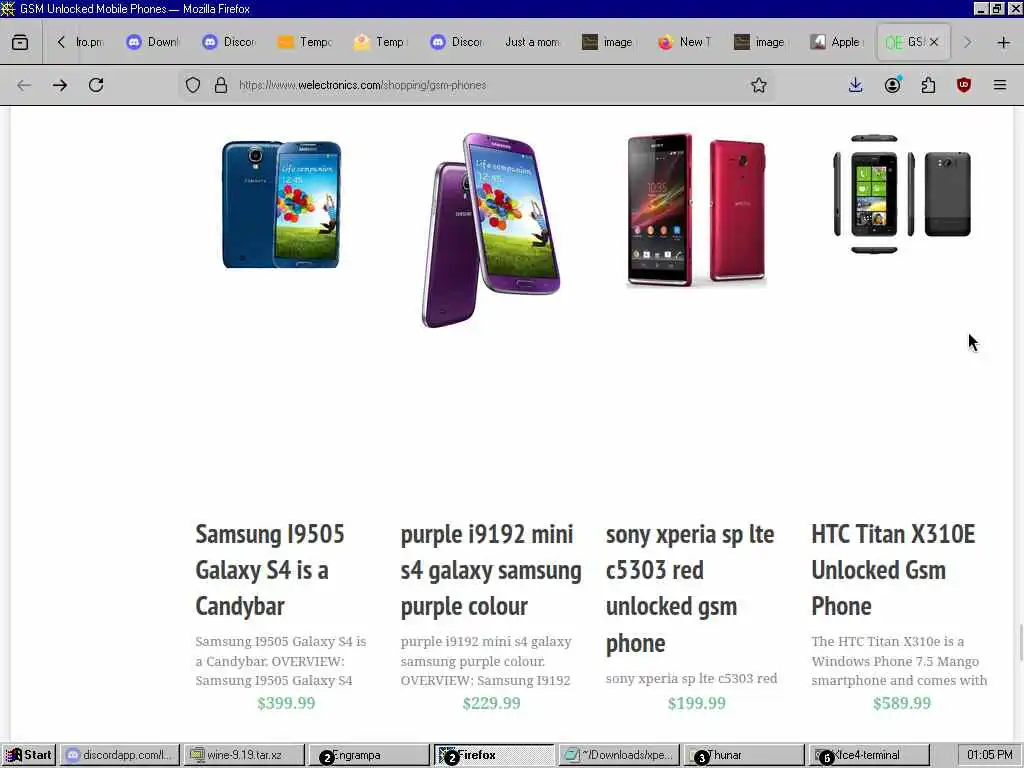Switch to Xfce4-terminal taskbar group
The height and width of the screenshot is (768, 1024).
[x=869, y=755]
